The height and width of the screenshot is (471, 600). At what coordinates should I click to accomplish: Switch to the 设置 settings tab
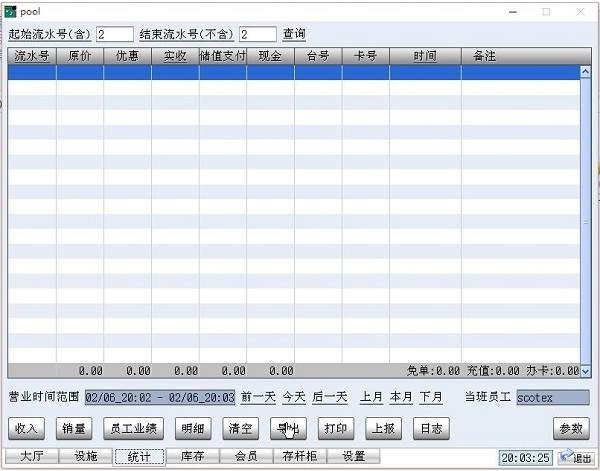click(x=354, y=456)
